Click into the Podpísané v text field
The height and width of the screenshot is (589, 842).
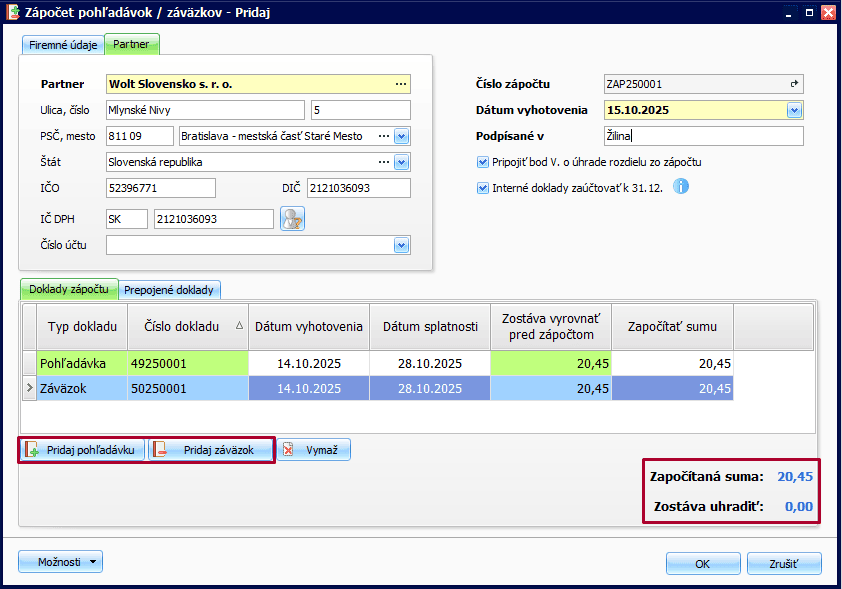[703, 136]
